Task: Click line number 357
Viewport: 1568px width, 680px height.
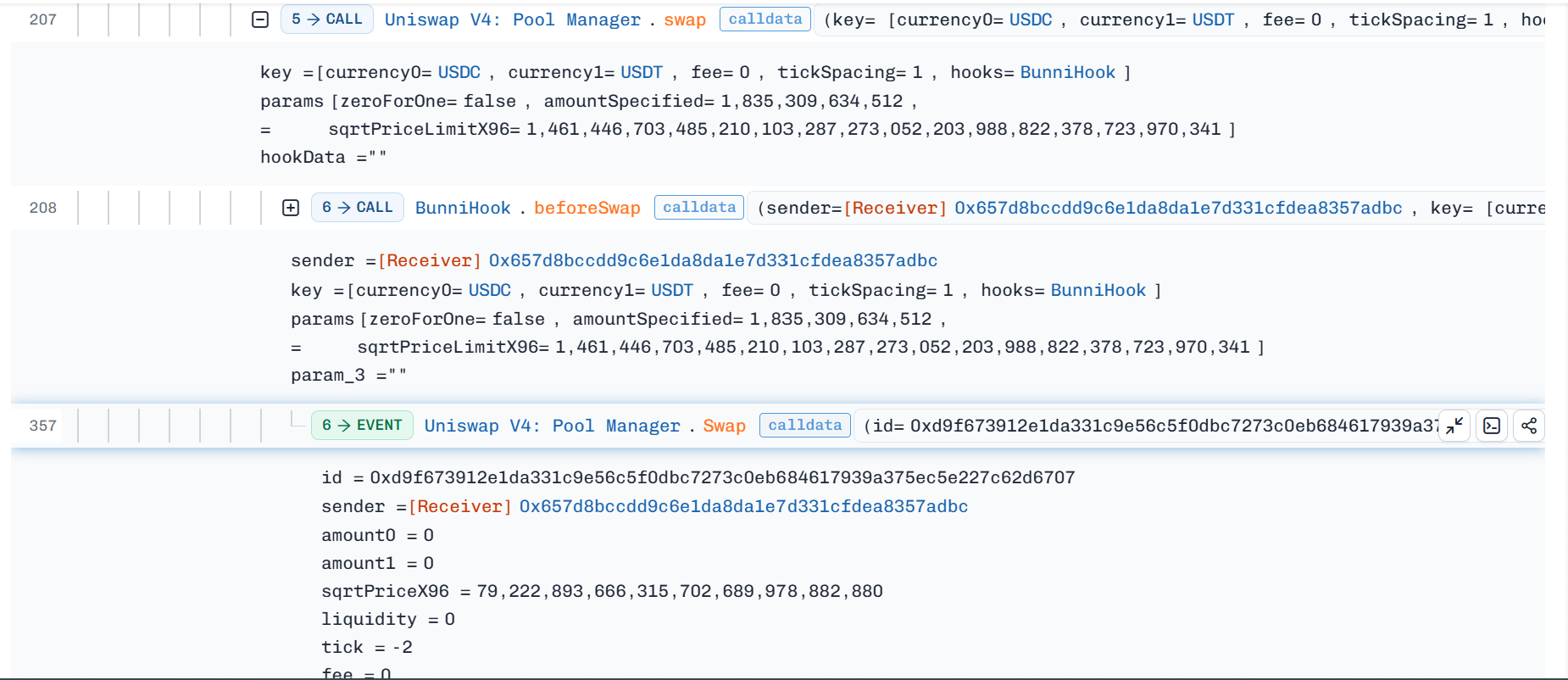Action: (43, 426)
